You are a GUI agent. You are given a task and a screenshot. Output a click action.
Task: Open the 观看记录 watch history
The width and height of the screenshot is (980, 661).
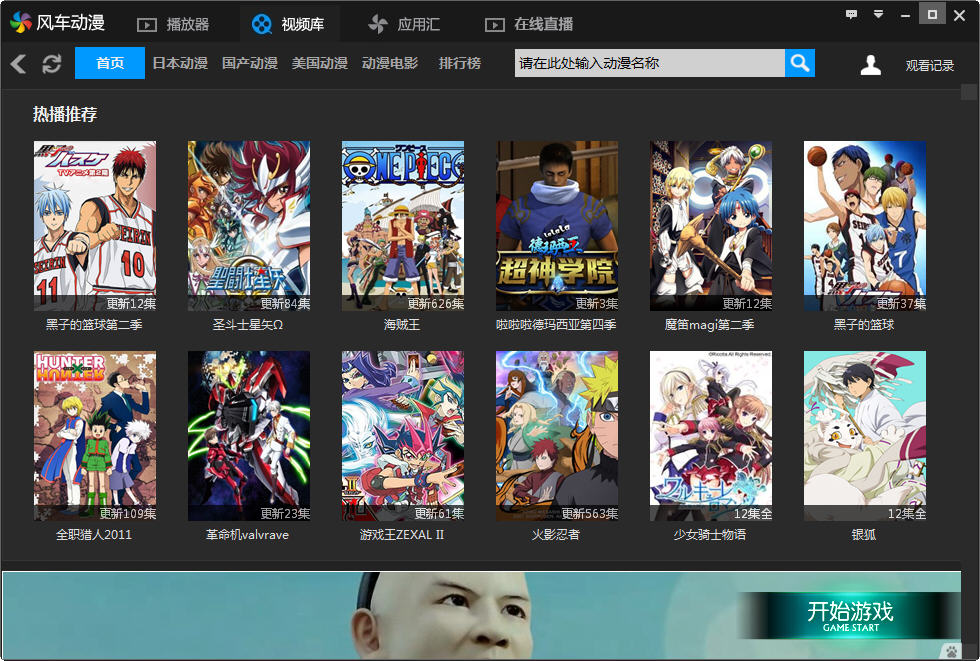click(929, 65)
